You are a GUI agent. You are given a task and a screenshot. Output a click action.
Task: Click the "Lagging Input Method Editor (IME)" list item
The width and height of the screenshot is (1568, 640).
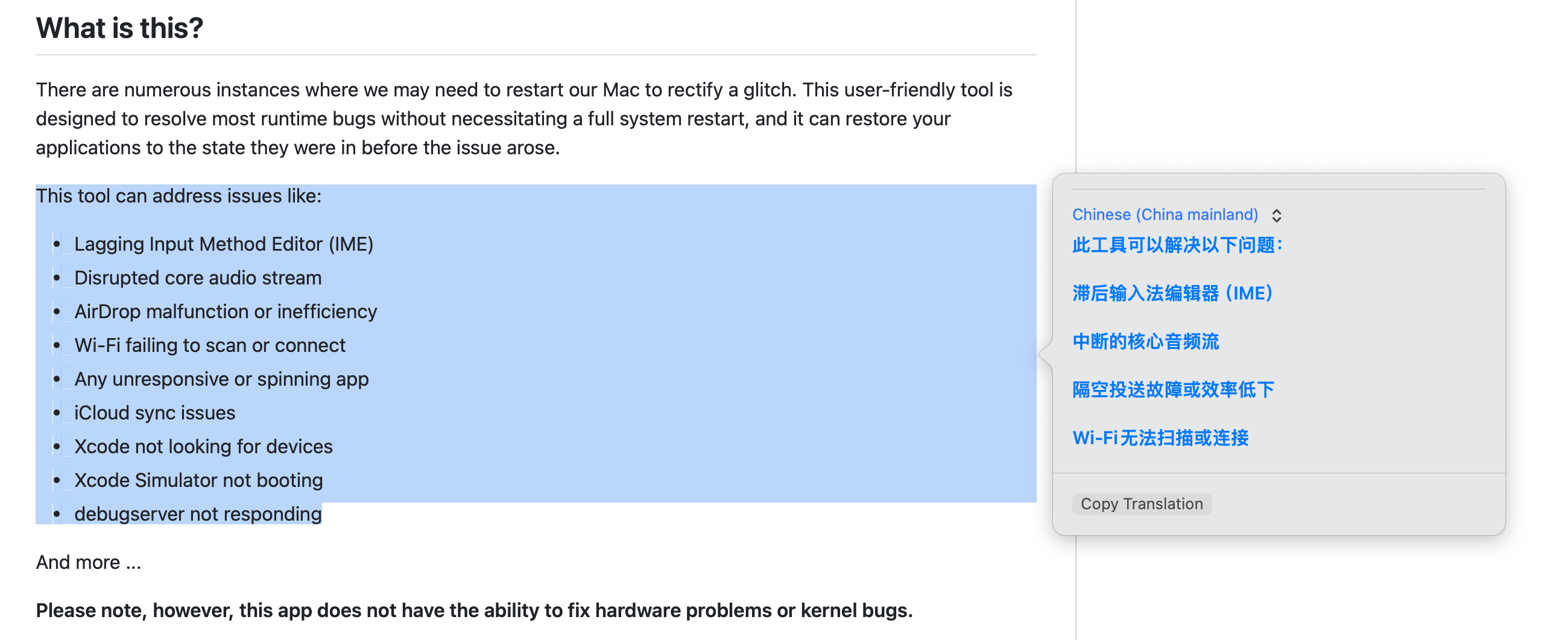(223, 244)
